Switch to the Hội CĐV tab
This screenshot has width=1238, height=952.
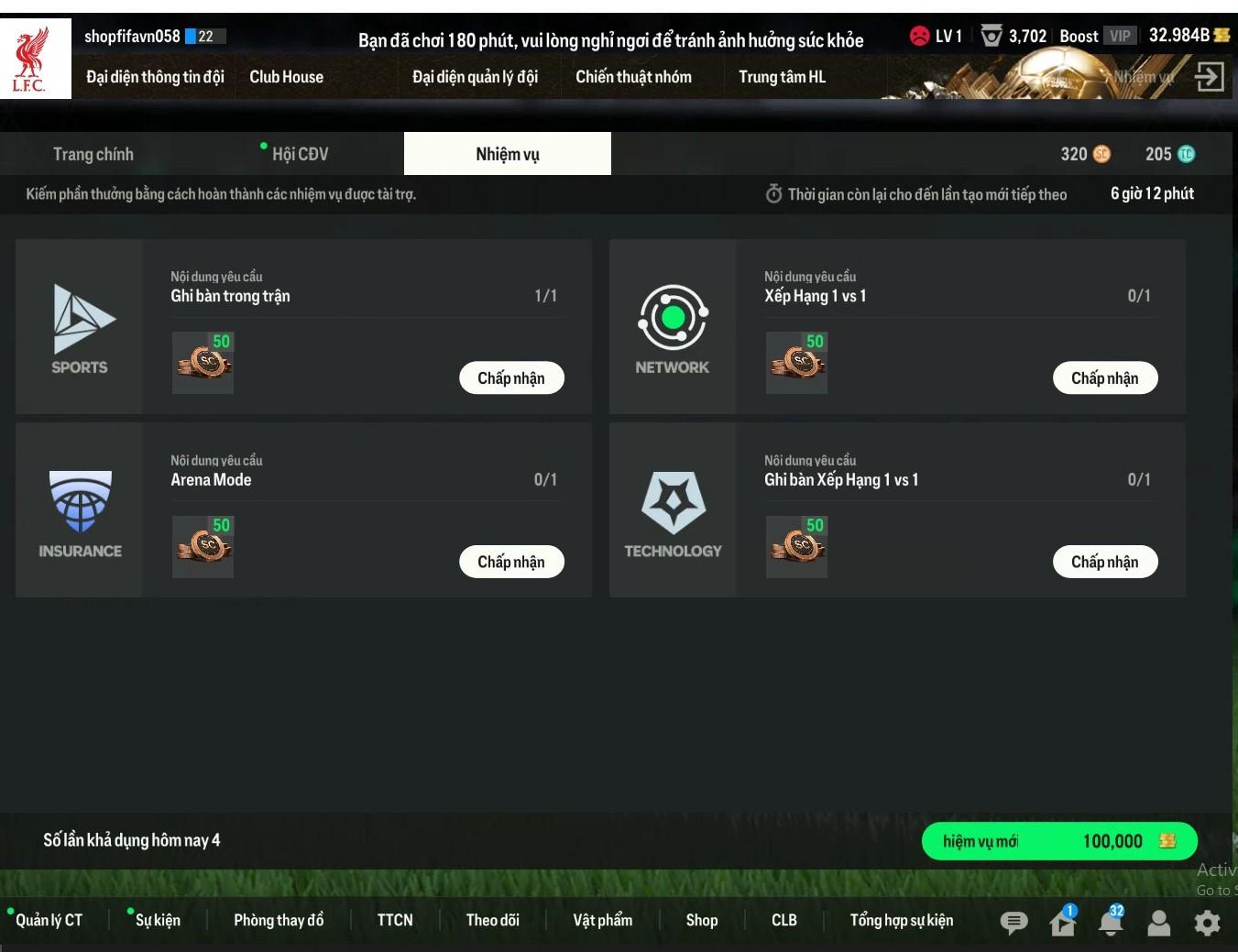(x=300, y=154)
